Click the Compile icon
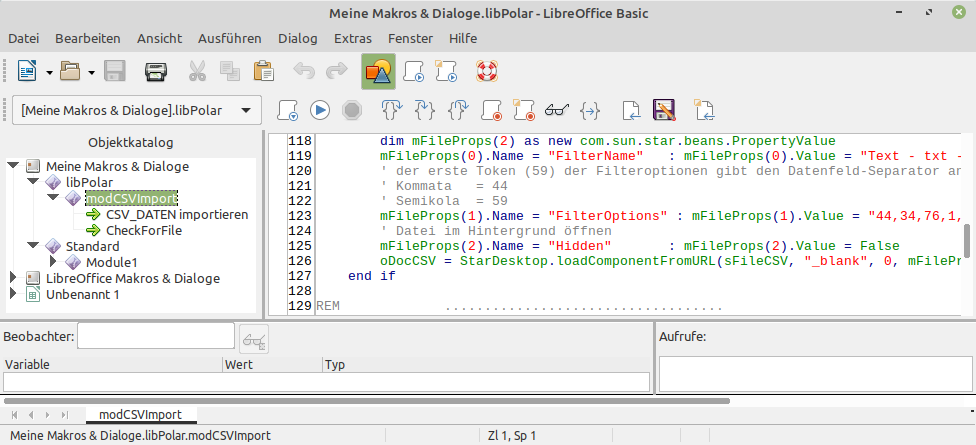Screen dimensions: 976x445 [288, 111]
